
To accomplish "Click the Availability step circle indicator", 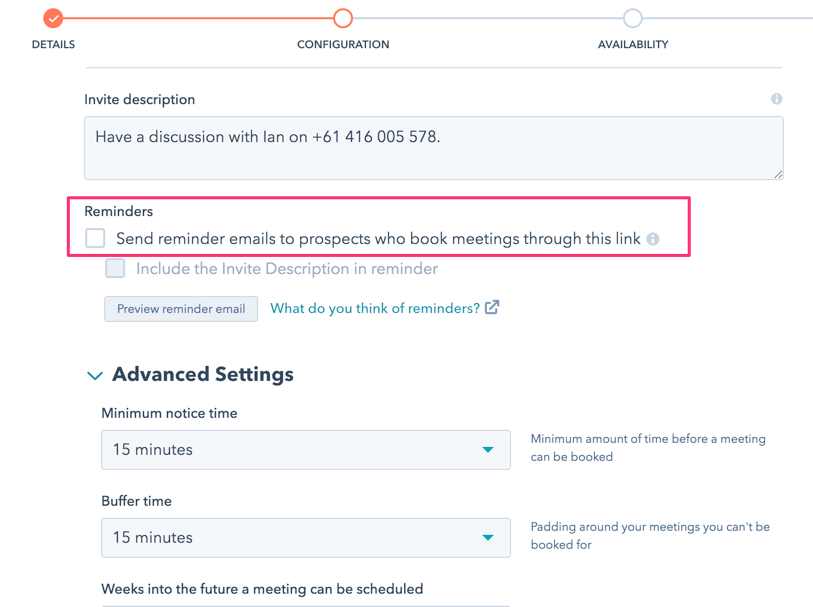I will 632,18.
